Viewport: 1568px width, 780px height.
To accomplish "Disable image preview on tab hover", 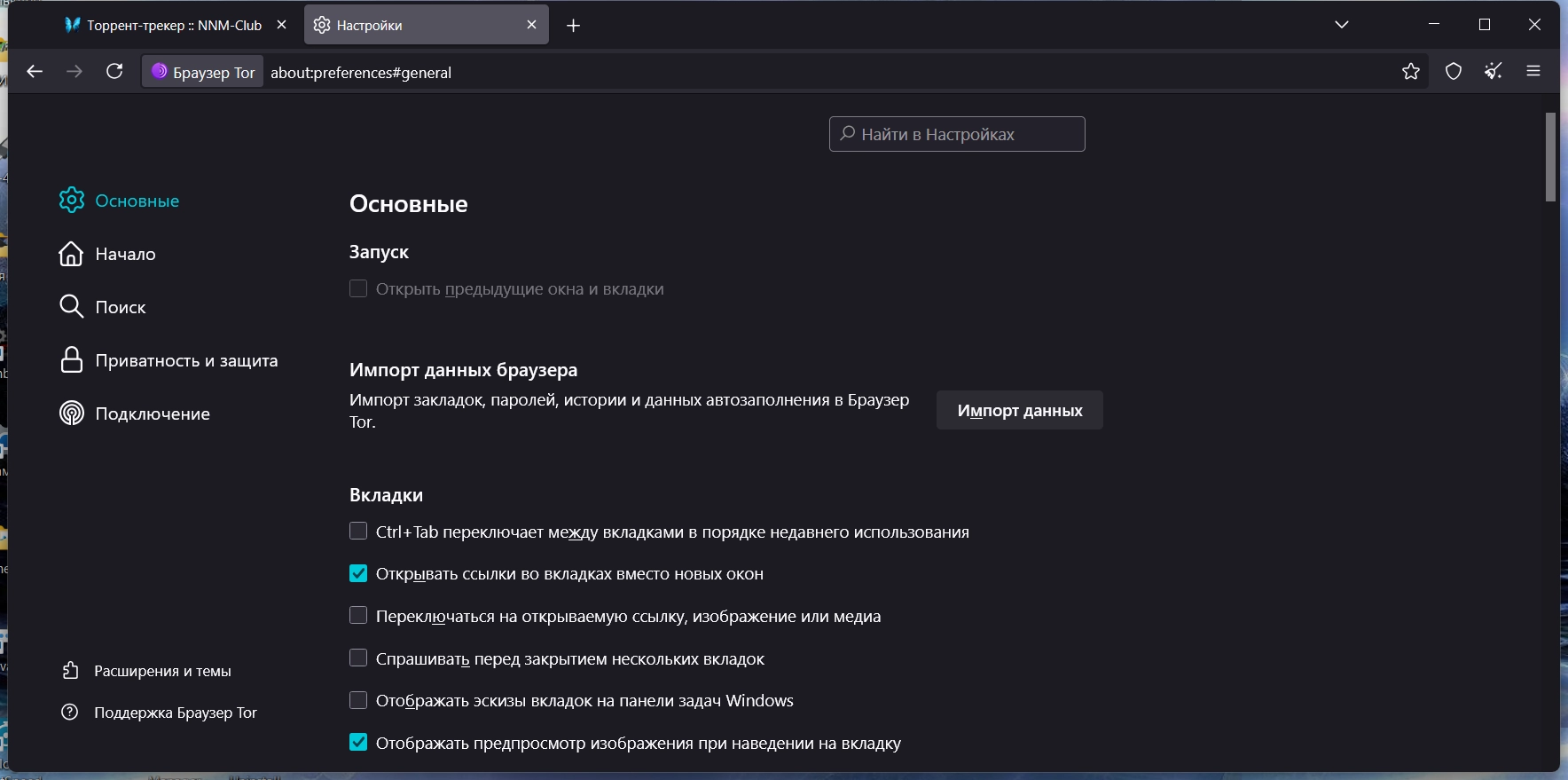I will (358, 743).
